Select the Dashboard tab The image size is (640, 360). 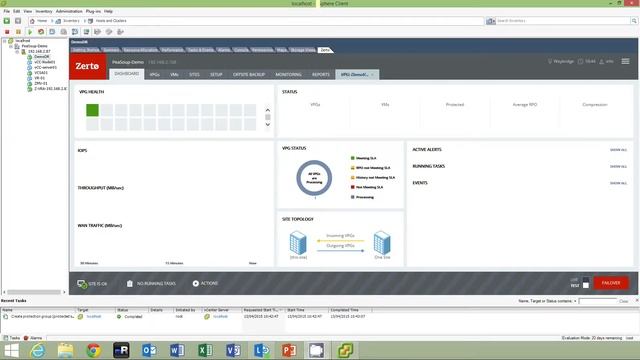(127, 74)
